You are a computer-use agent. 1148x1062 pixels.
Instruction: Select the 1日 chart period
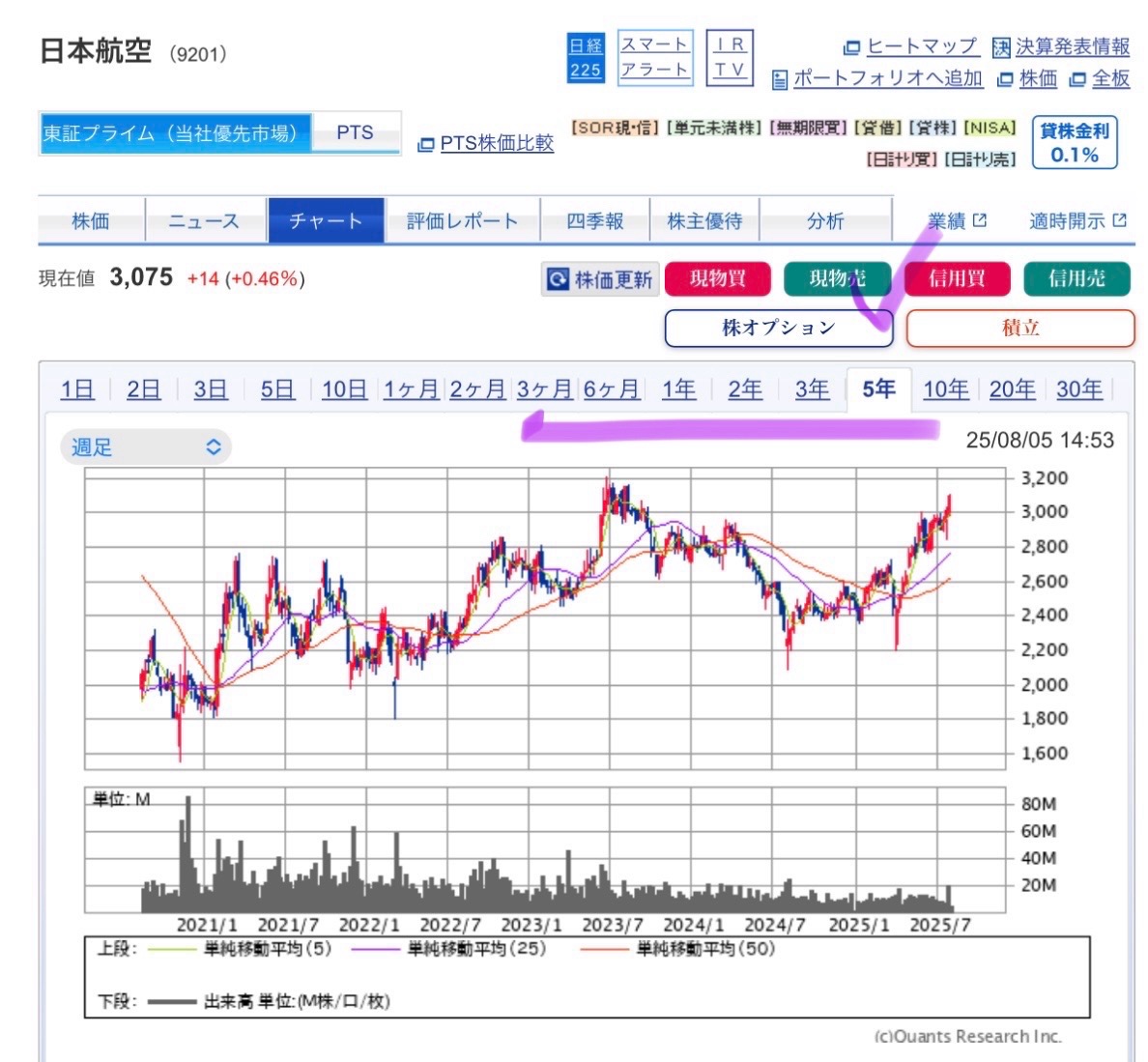click(x=77, y=389)
